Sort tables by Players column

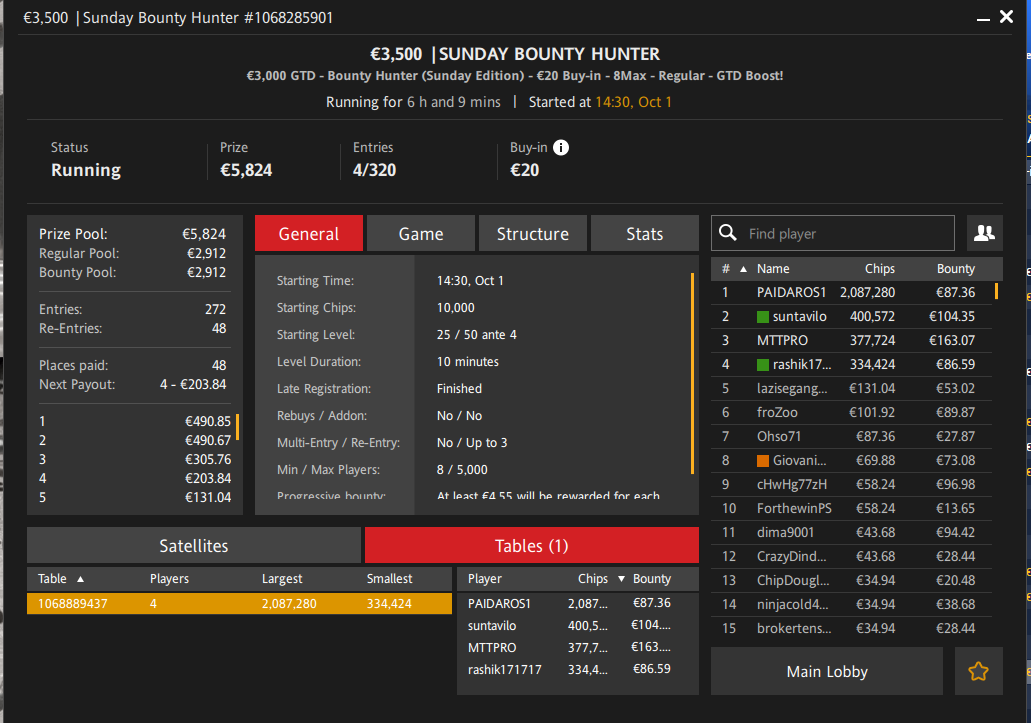[169, 578]
